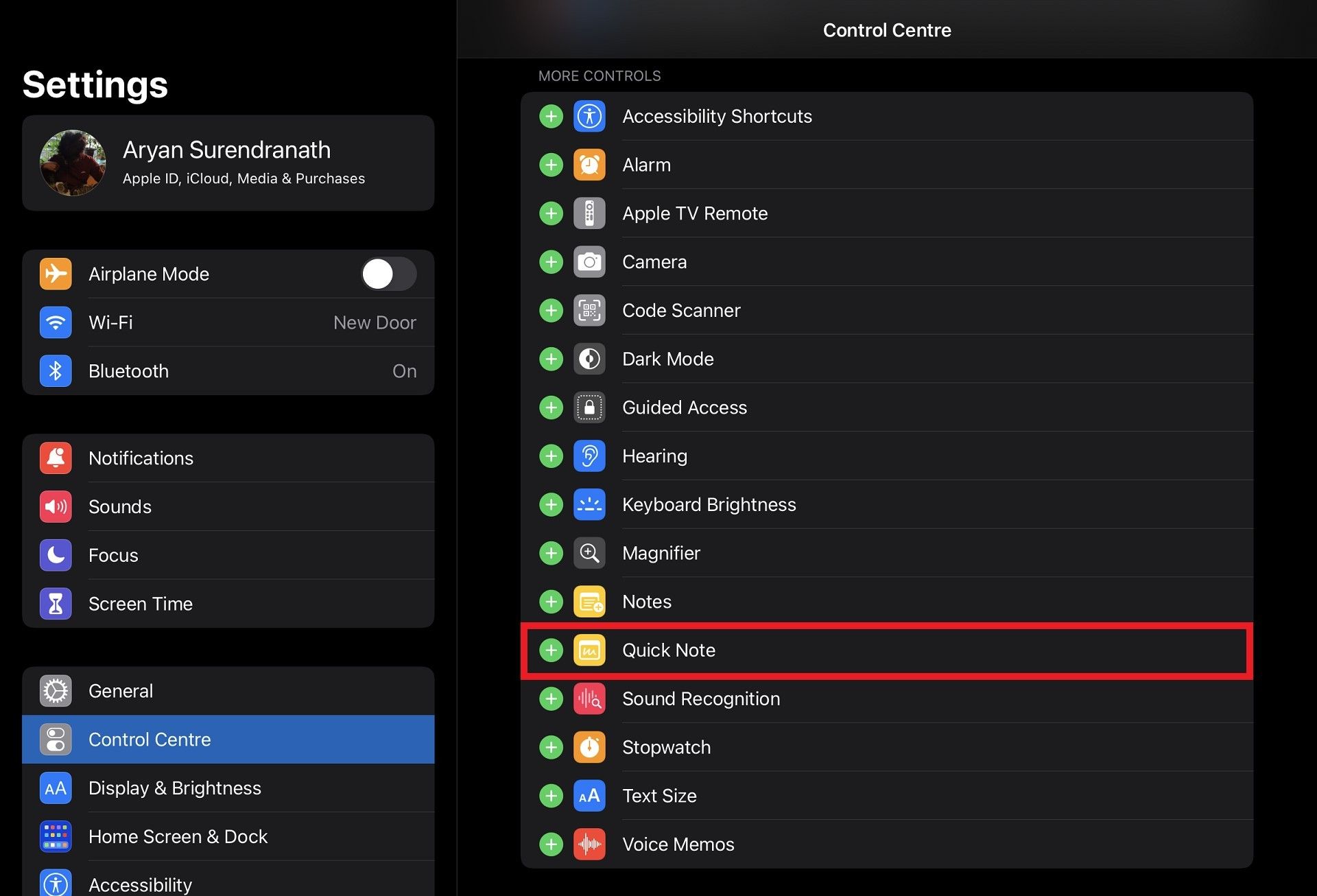
Task: Open Display & Brightness settings
Action: coord(228,788)
